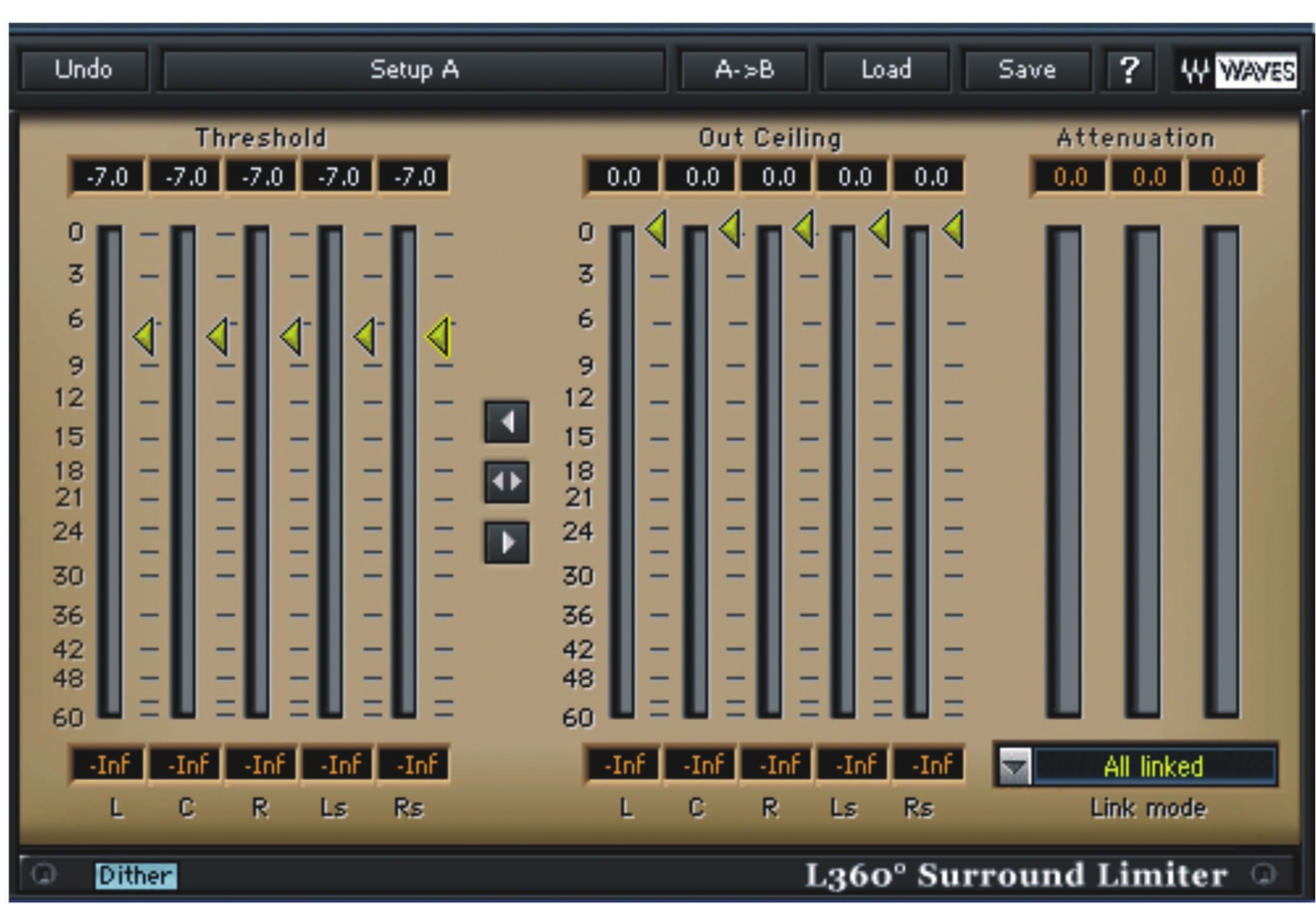
Task: Grab the L Out Ceiling slider arrow
Action: [x=657, y=229]
